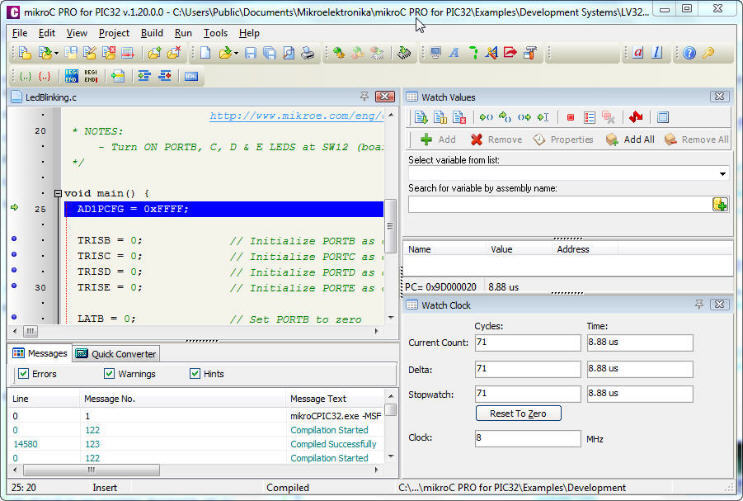Screen dimensions: 743x501
Task: Click the Step Over debugger icon
Action: coord(505,117)
